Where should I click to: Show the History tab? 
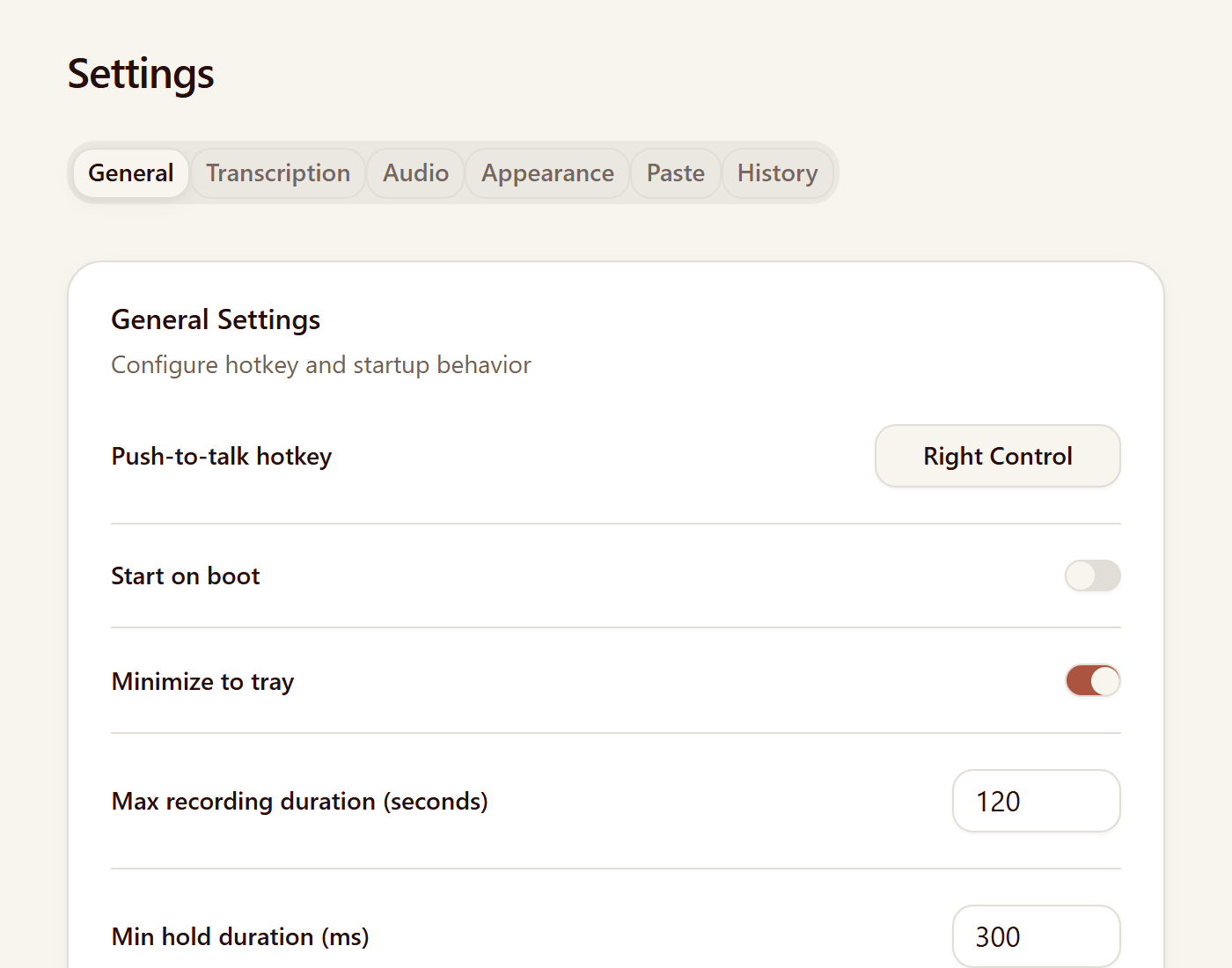(777, 173)
